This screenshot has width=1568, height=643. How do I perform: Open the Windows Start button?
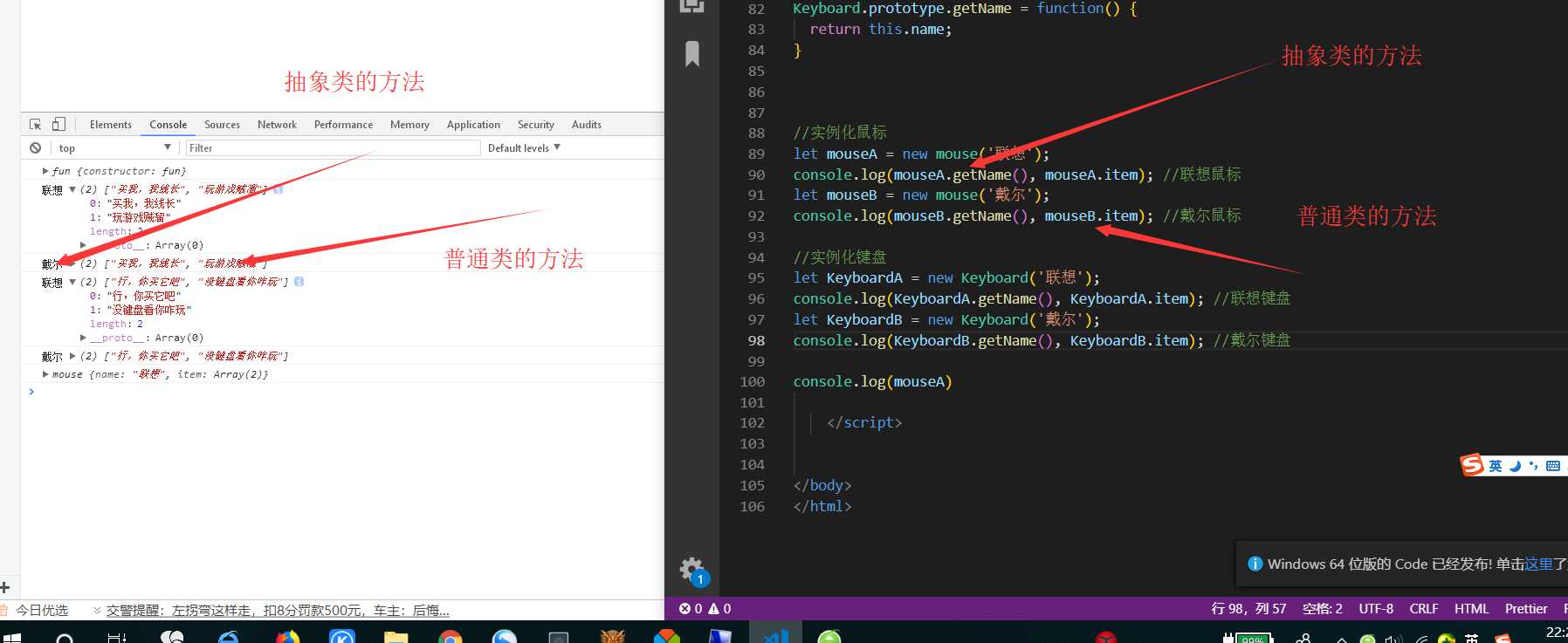tap(12, 637)
